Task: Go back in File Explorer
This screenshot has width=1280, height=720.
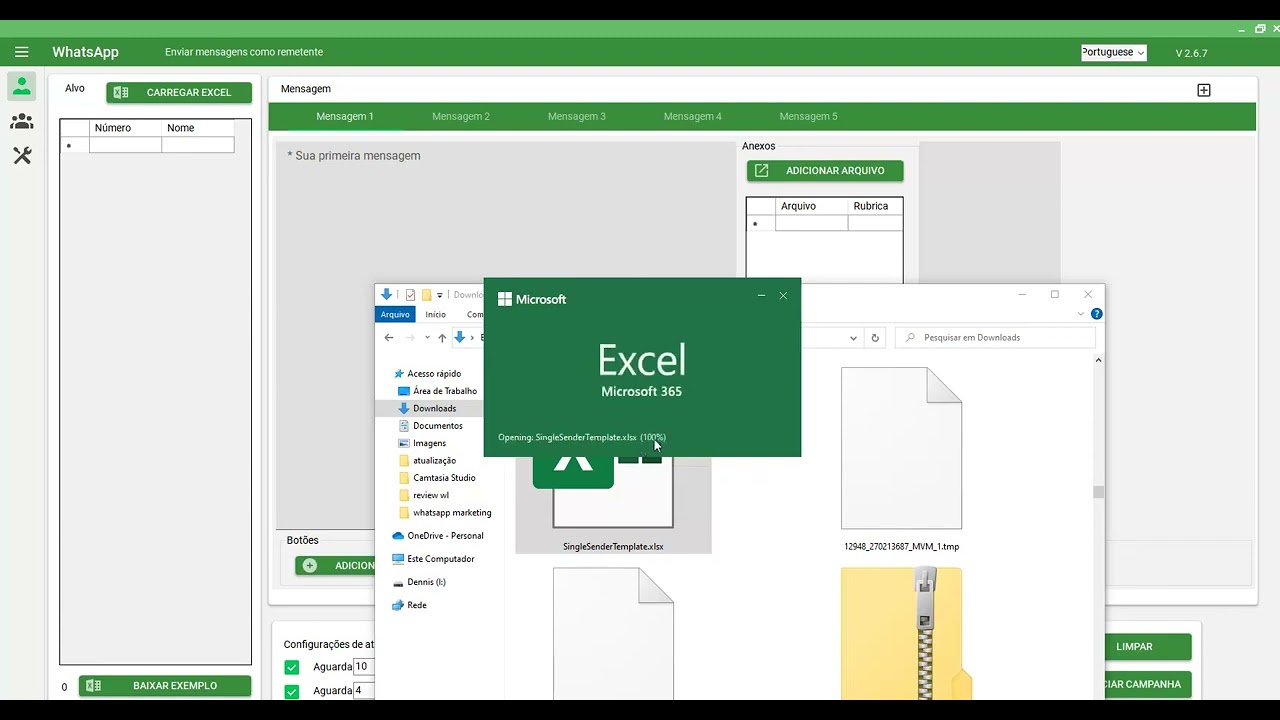Action: pyautogui.click(x=389, y=338)
